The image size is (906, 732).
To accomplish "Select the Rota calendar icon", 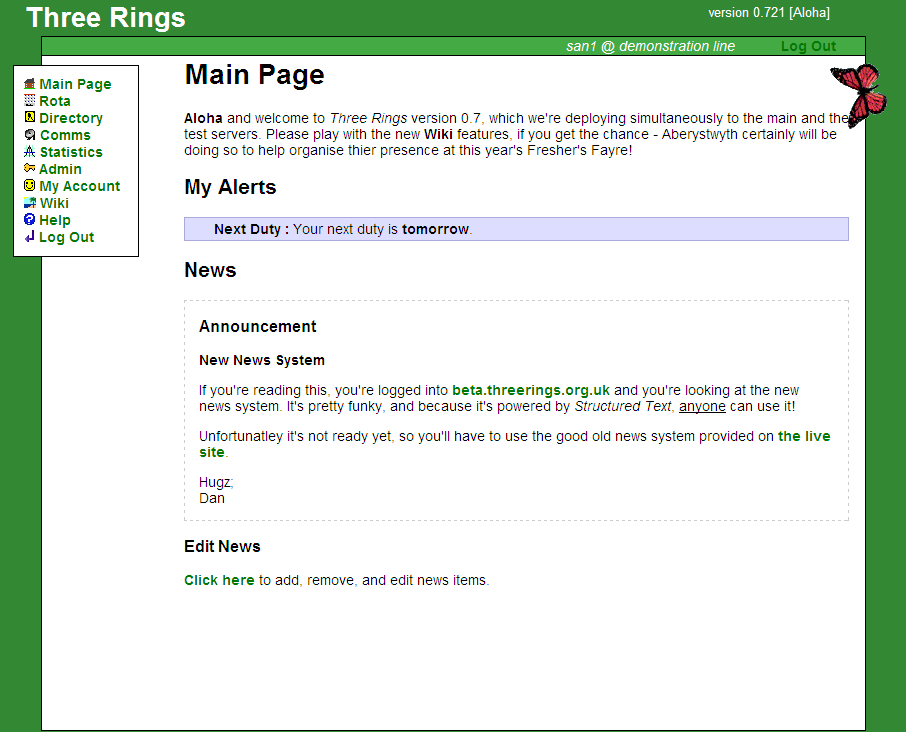I will click(30, 101).
